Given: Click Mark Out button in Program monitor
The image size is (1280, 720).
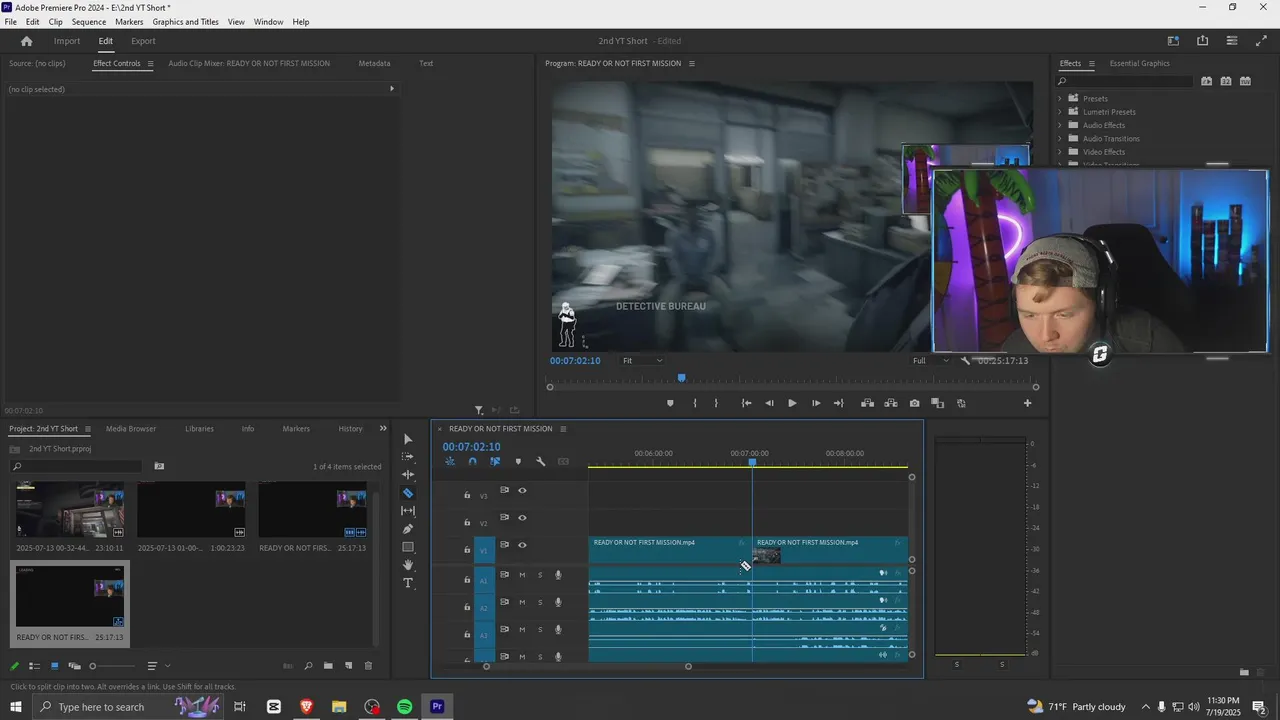Looking at the screenshot, I should pyautogui.click(x=716, y=403).
